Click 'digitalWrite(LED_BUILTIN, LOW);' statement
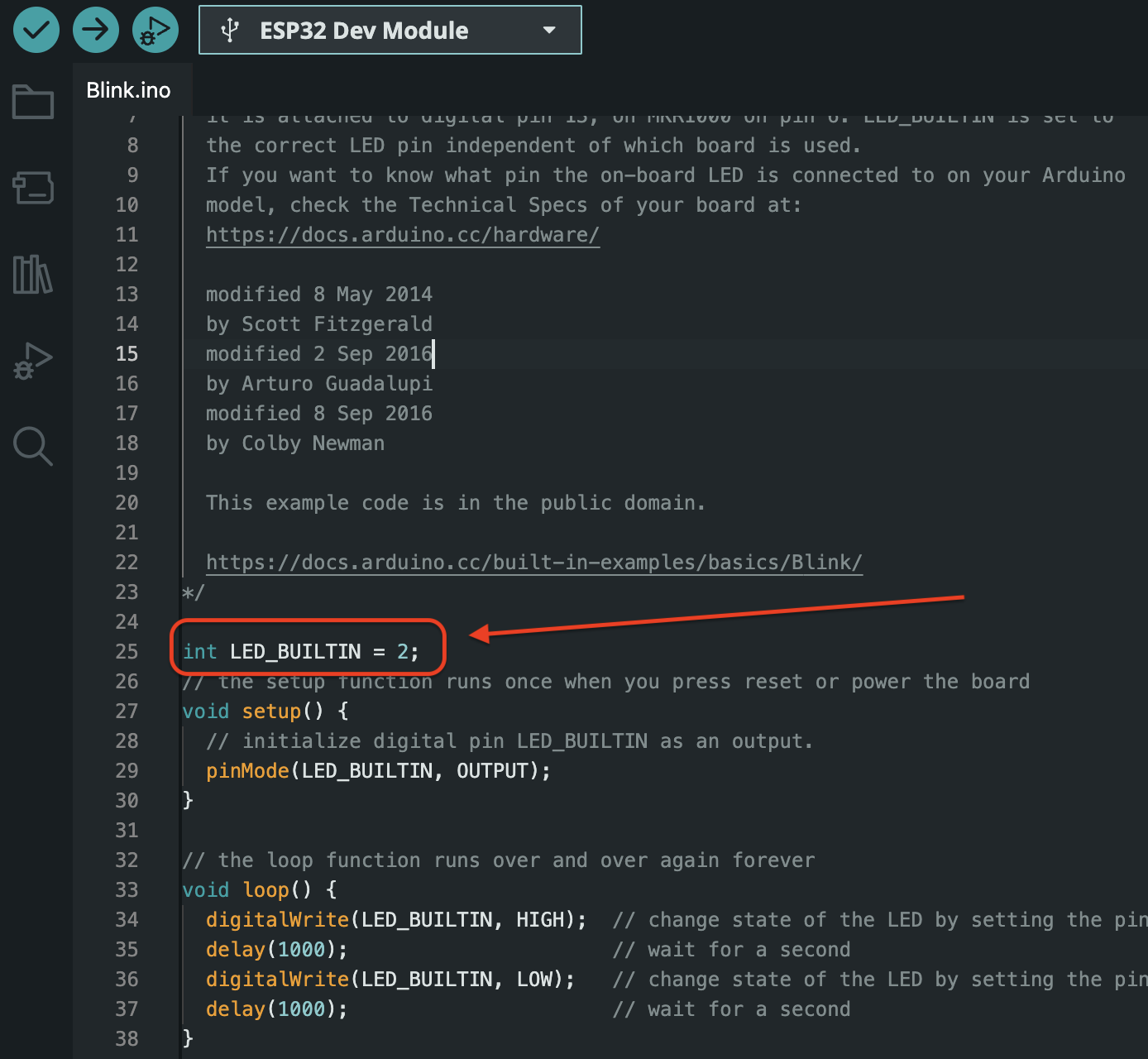1148x1059 pixels. pos(390,980)
